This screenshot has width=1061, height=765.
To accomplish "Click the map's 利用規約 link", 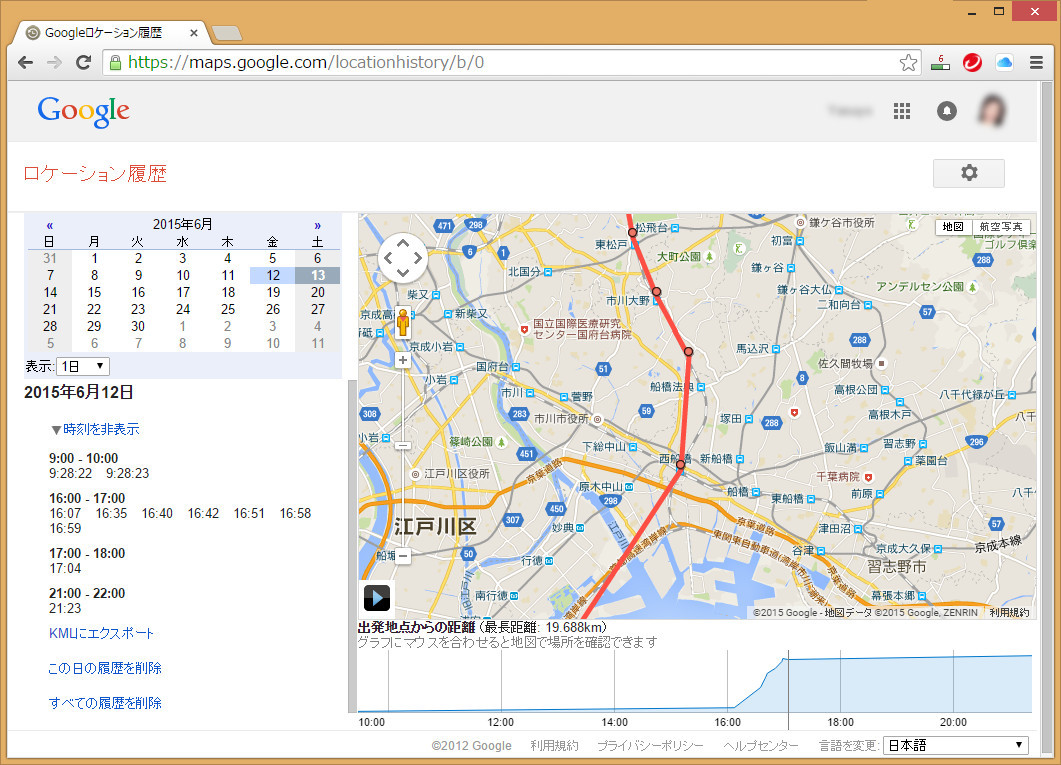I will coord(1009,613).
